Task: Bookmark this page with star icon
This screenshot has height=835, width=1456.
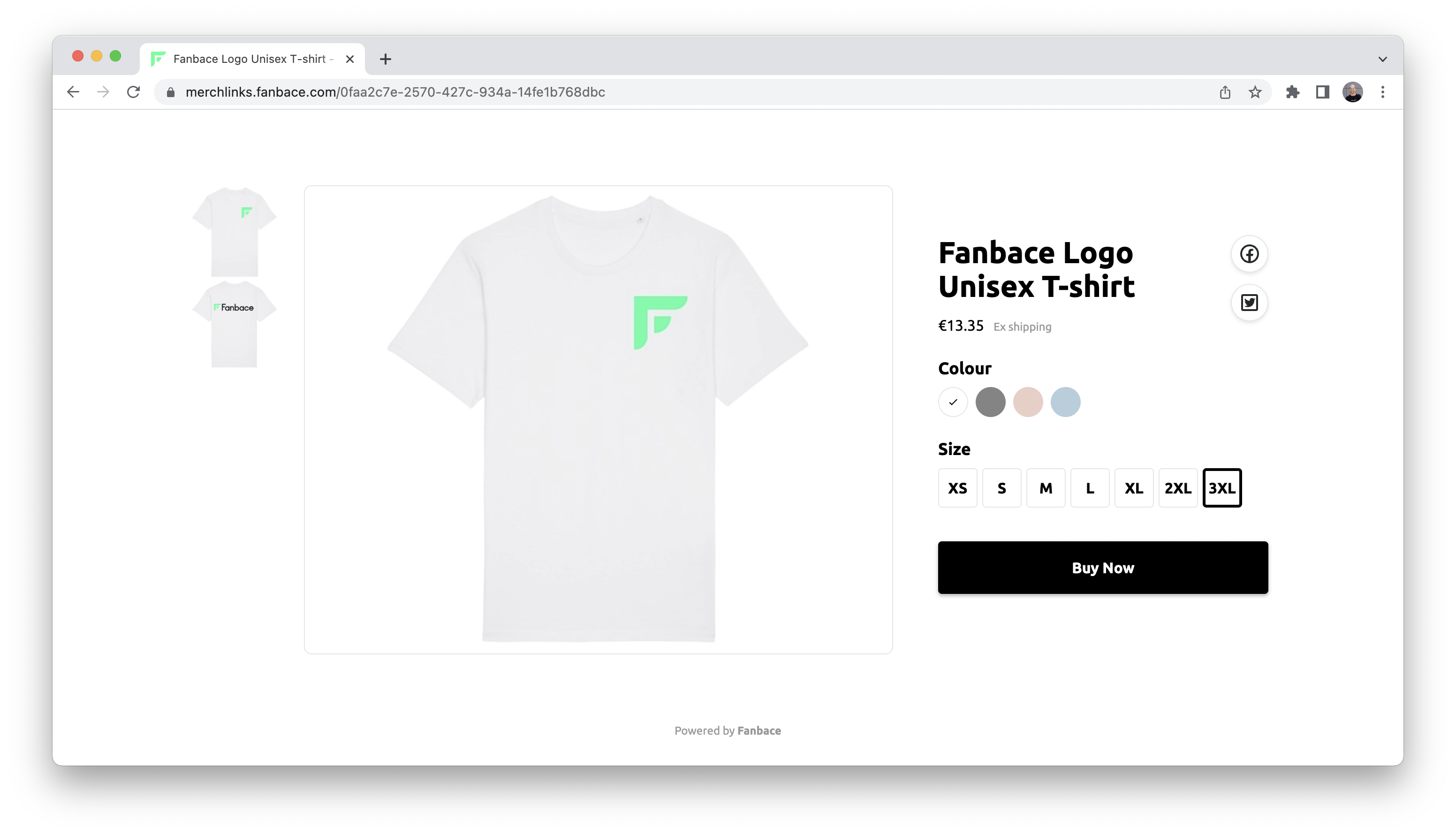Action: point(1255,92)
